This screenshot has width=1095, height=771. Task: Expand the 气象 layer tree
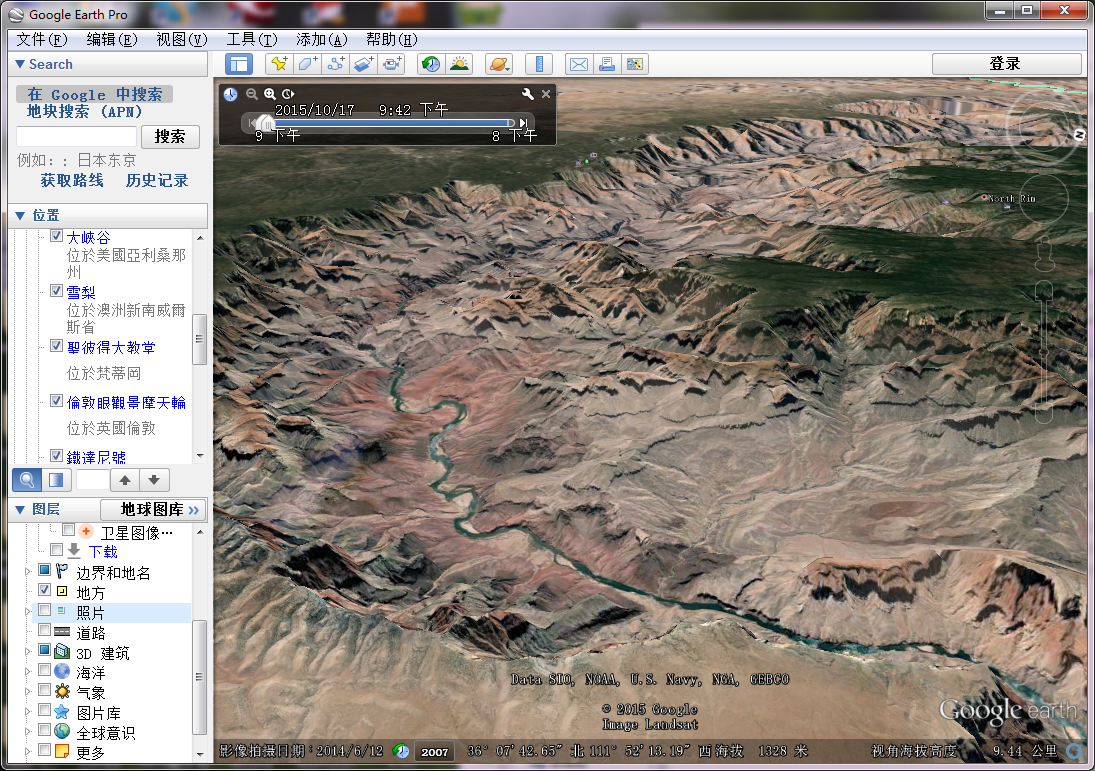28,692
